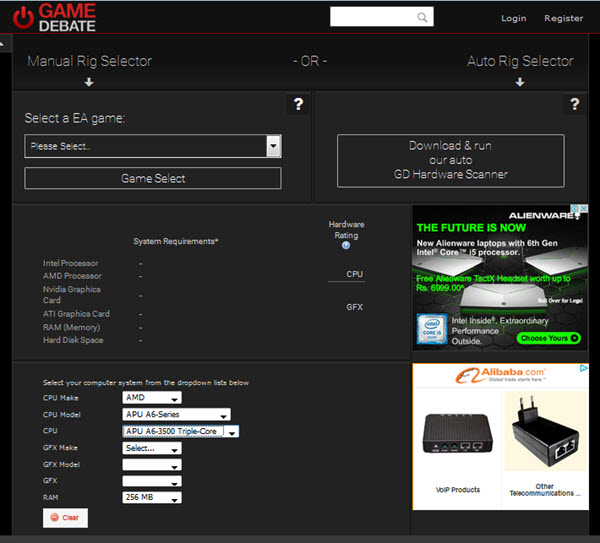Click the Hard Disk Space requirement label
Image resolution: width=600 pixels, height=543 pixels.
point(73,340)
